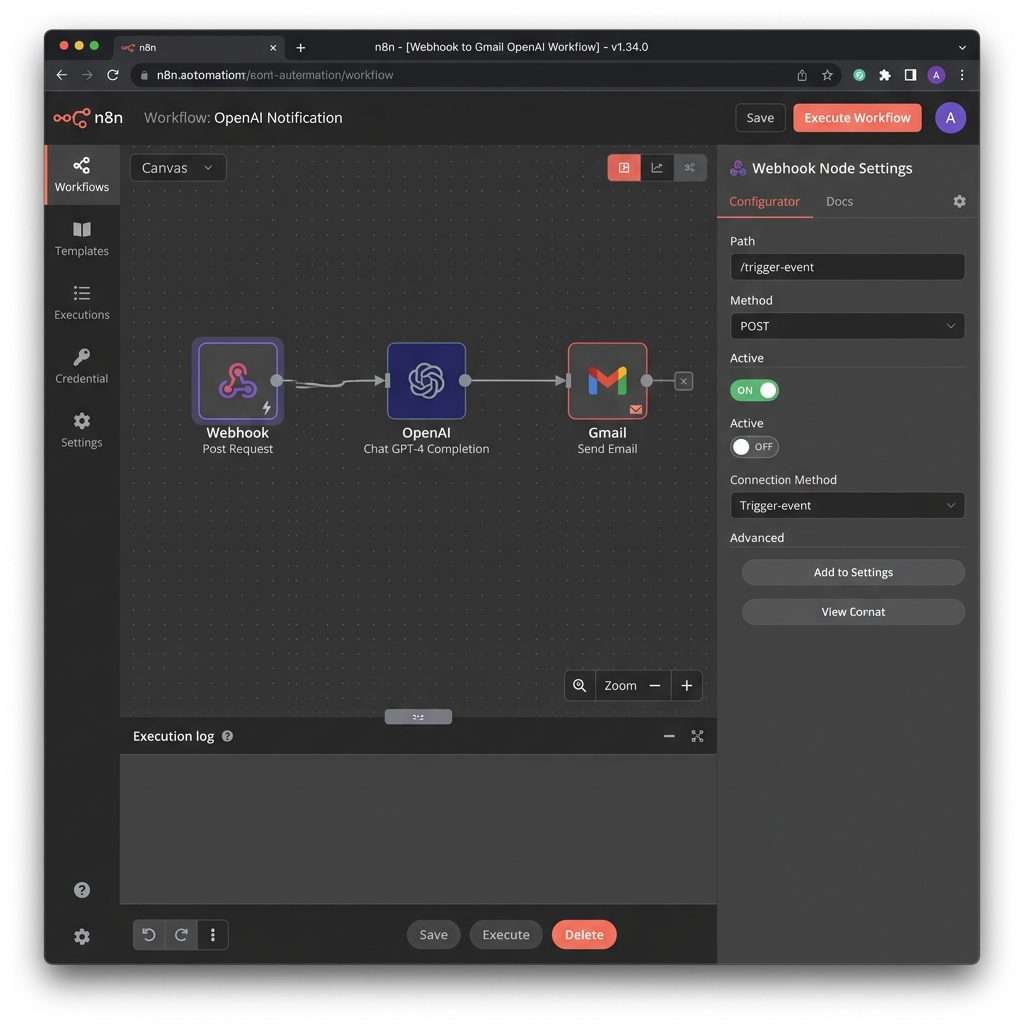Click Add to Settings button
Viewport: 1024px width, 1024px height.
[853, 572]
